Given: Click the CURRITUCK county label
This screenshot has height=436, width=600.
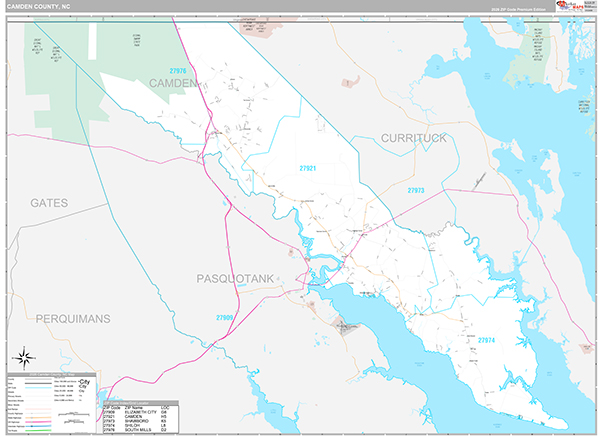Looking at the screenshot, I should [x=414, y=138].
